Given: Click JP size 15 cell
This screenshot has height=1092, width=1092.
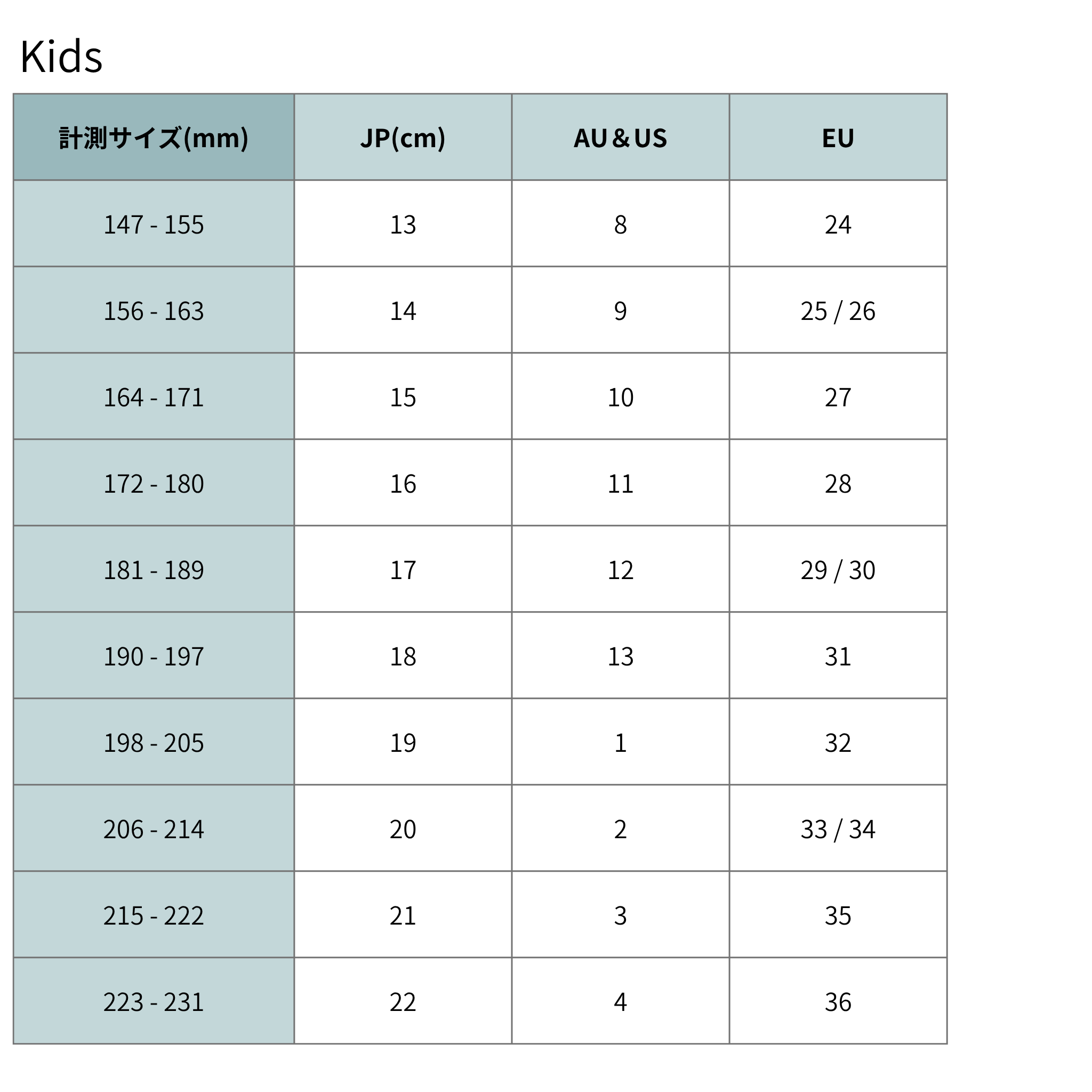Looking at the screenshot, I should pos(403,397).
